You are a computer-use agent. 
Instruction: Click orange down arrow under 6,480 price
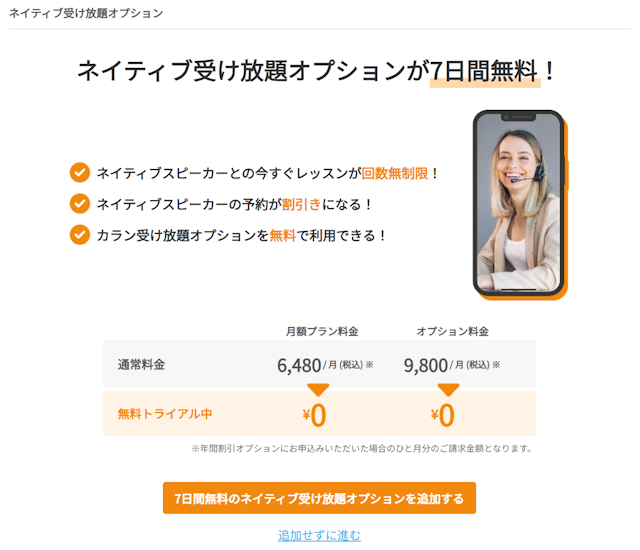(x=318, y=390)
